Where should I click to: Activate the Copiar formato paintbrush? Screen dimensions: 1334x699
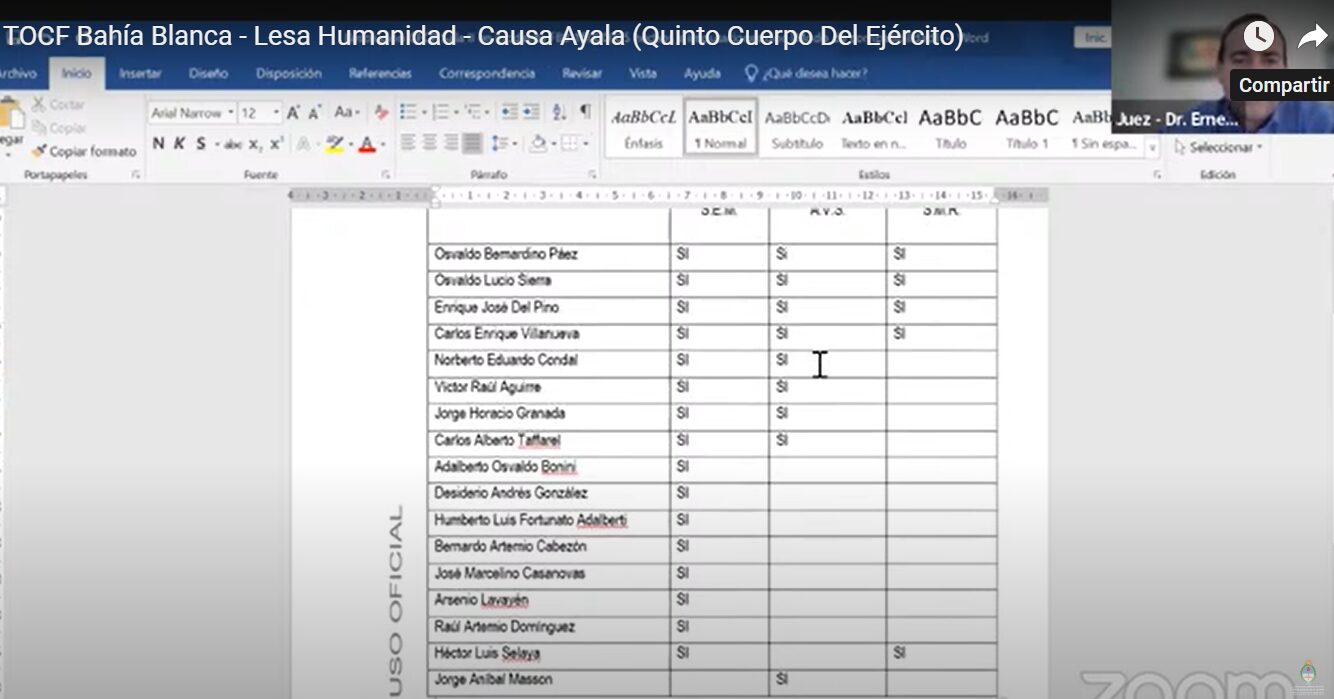[40, 151]
